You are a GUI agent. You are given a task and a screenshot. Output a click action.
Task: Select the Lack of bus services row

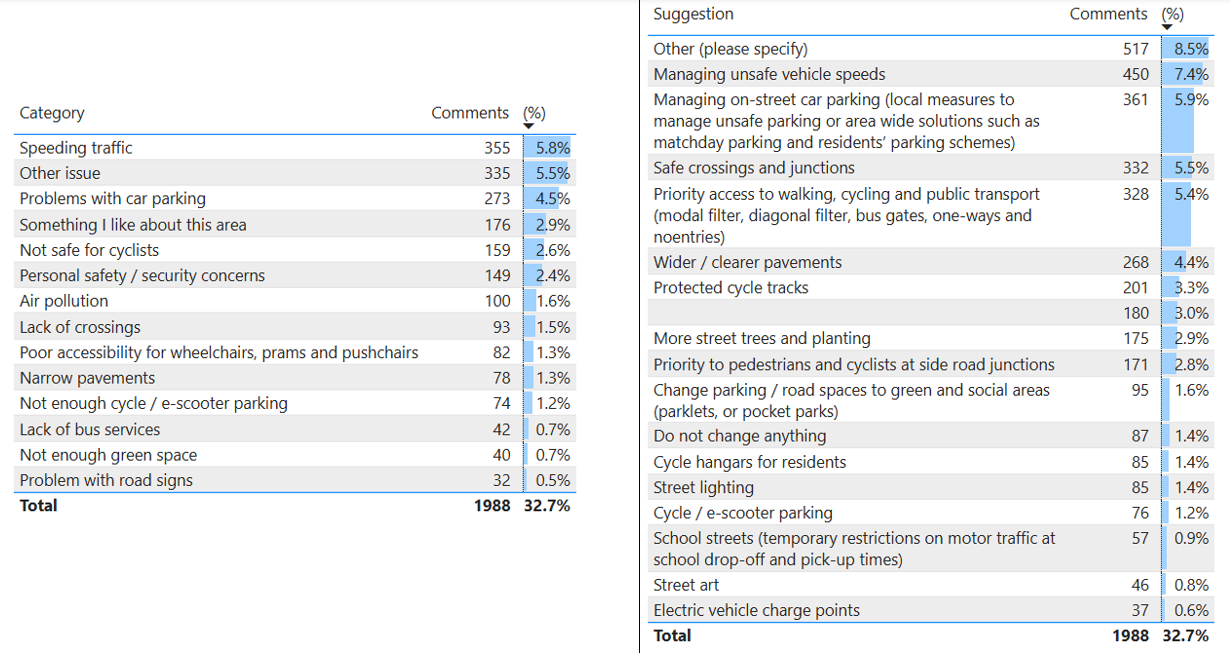pyautogui.click(x=90, y=430)
